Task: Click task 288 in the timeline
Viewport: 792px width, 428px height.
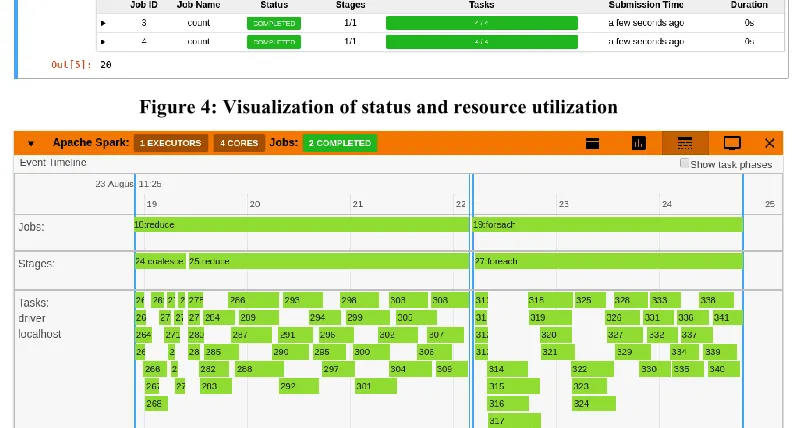Action: click(259, 369)
